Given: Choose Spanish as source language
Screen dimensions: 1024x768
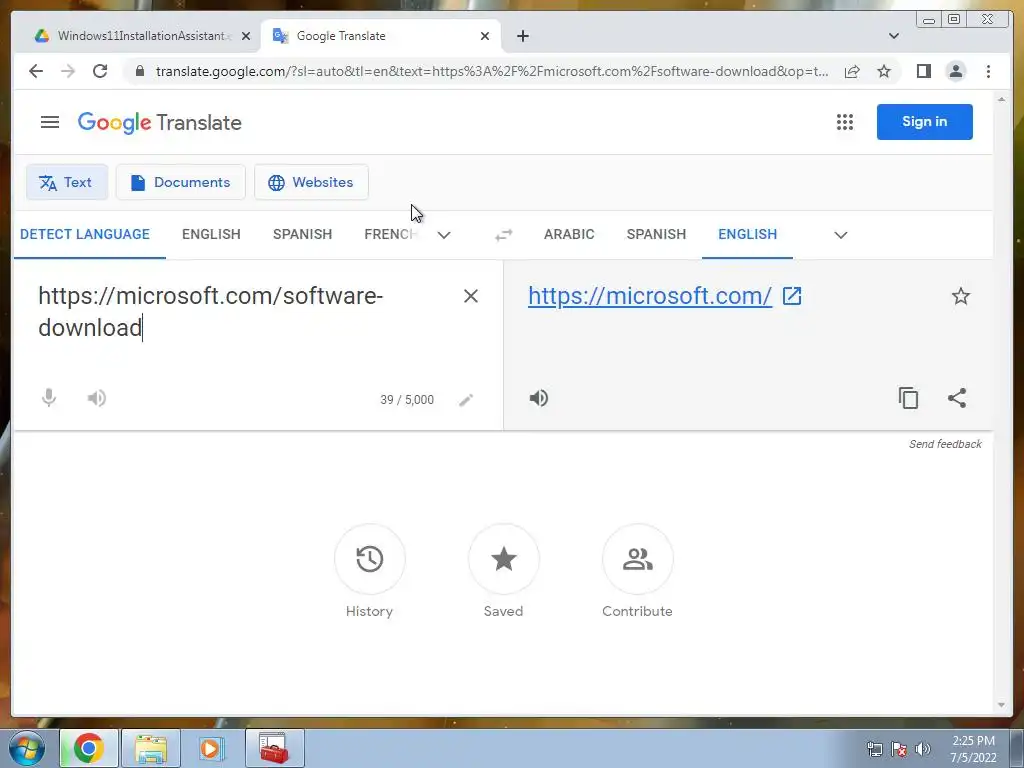Looking at the screenshot, I should coord(302,234).
